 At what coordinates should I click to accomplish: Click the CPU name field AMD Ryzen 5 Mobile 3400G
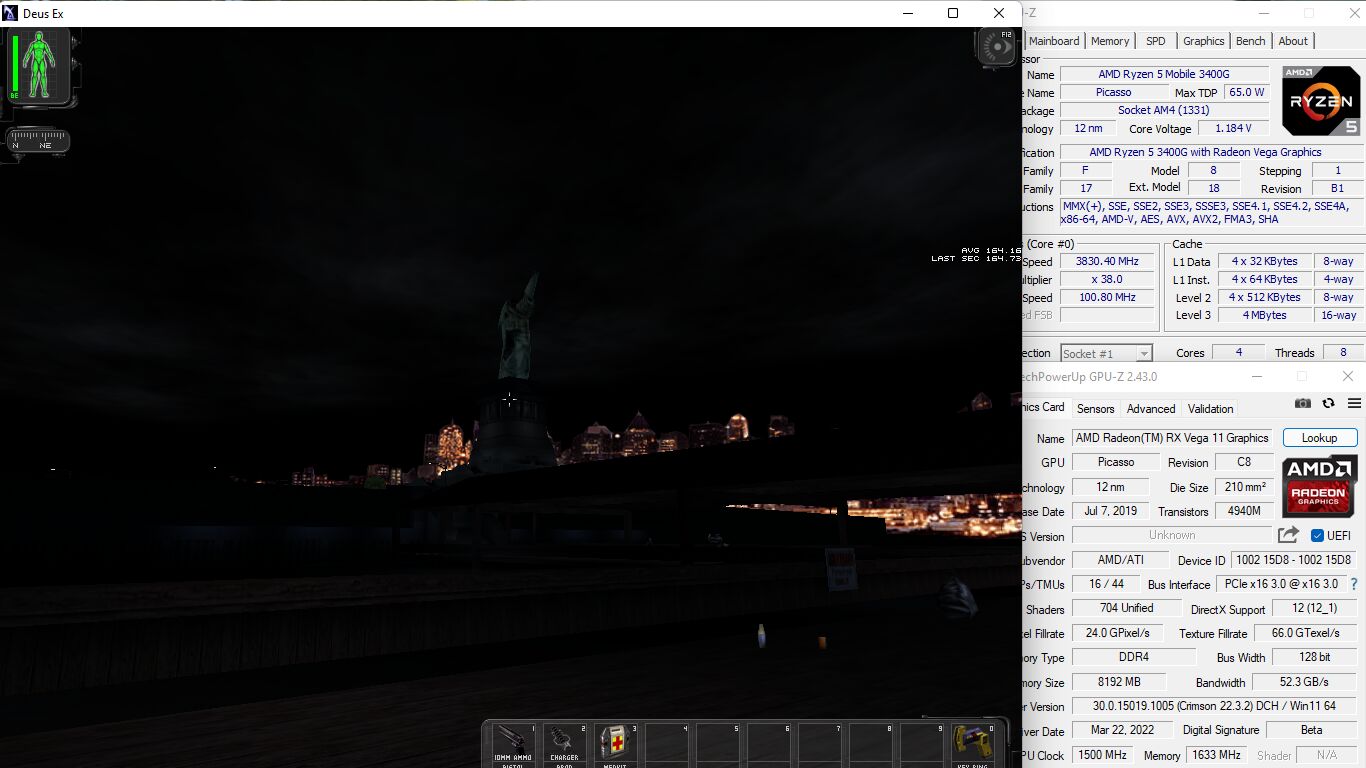(1164, 74)
